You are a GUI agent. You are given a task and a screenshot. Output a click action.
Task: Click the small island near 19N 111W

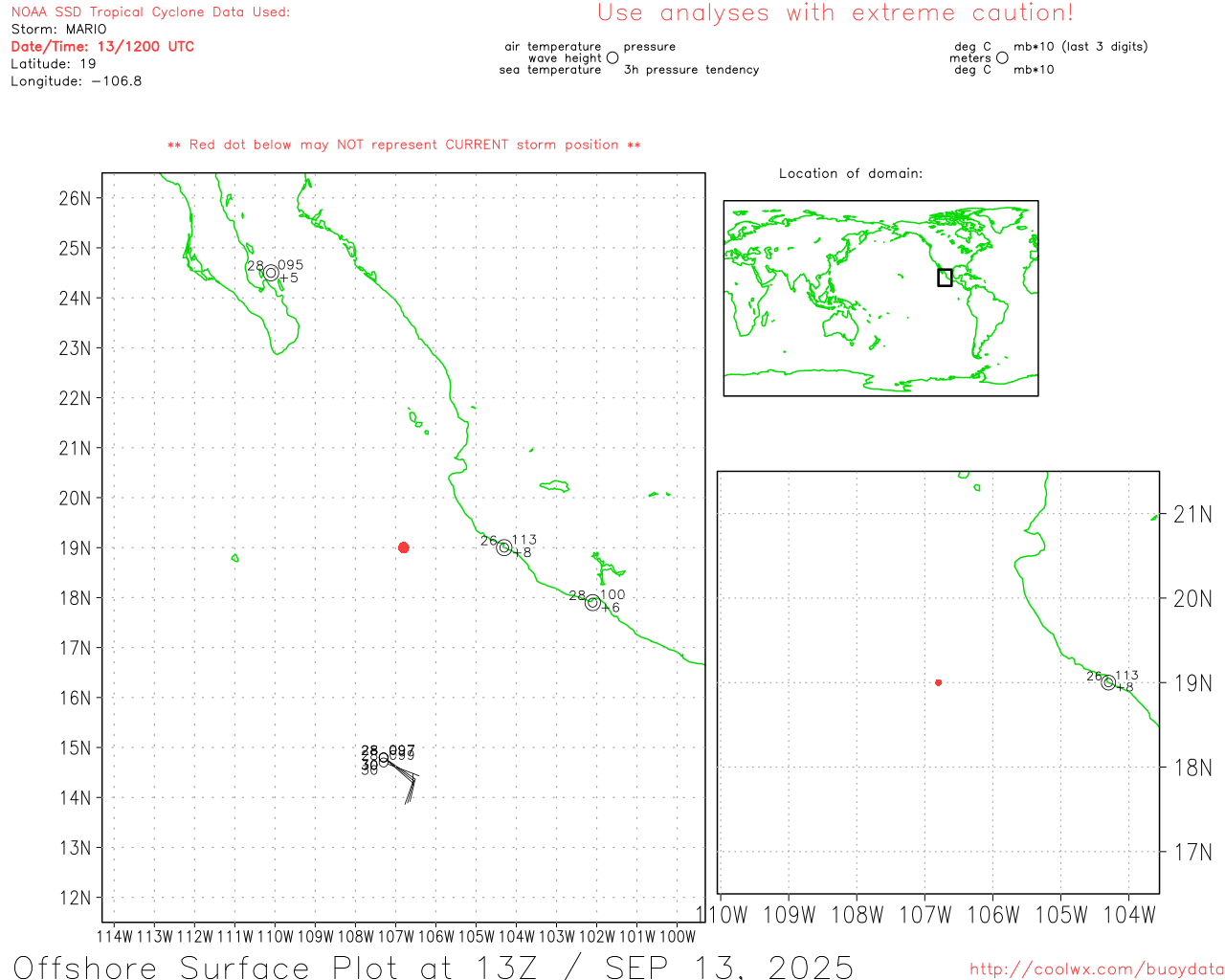(234, 558)
